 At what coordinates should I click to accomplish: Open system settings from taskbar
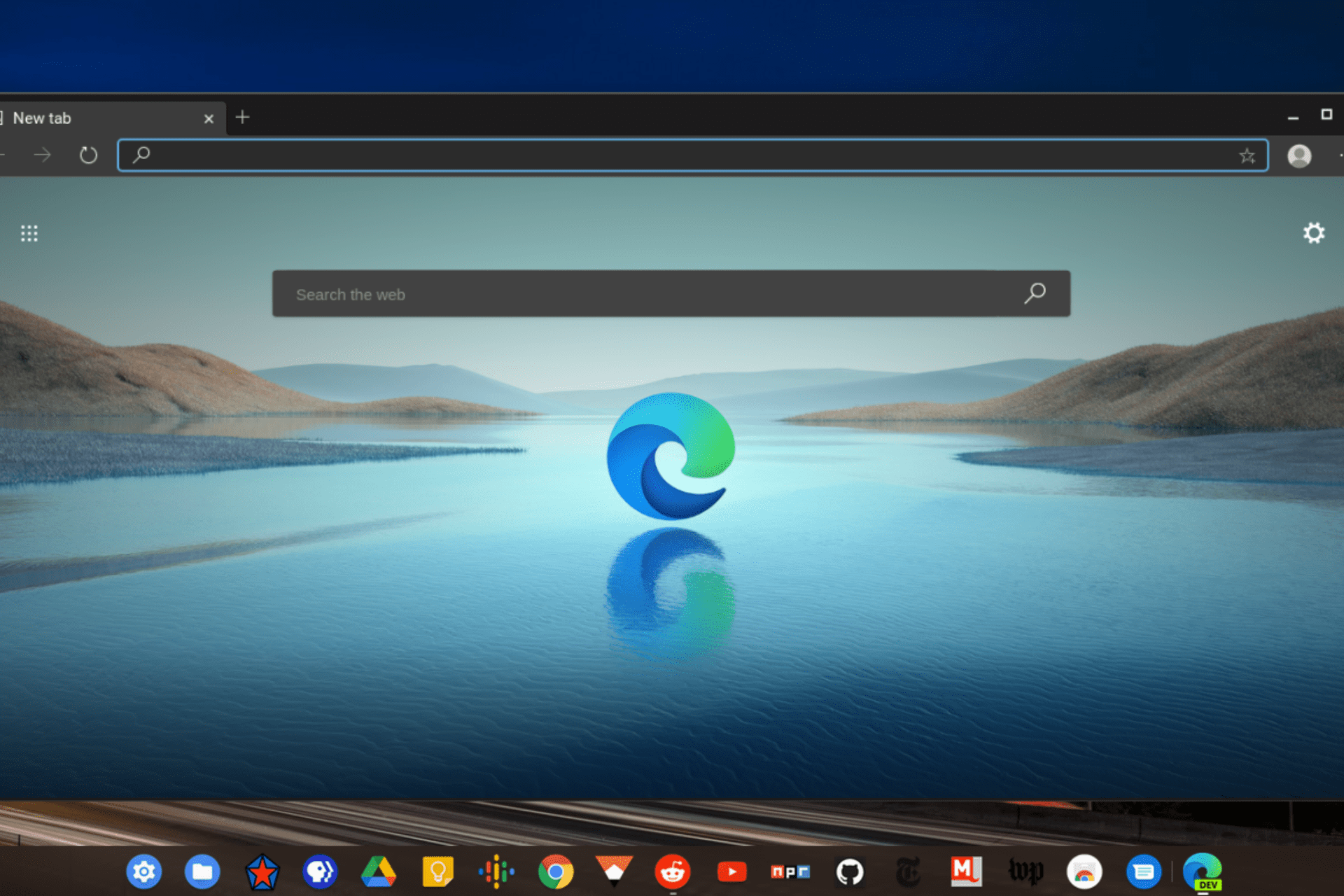[144, 869]
